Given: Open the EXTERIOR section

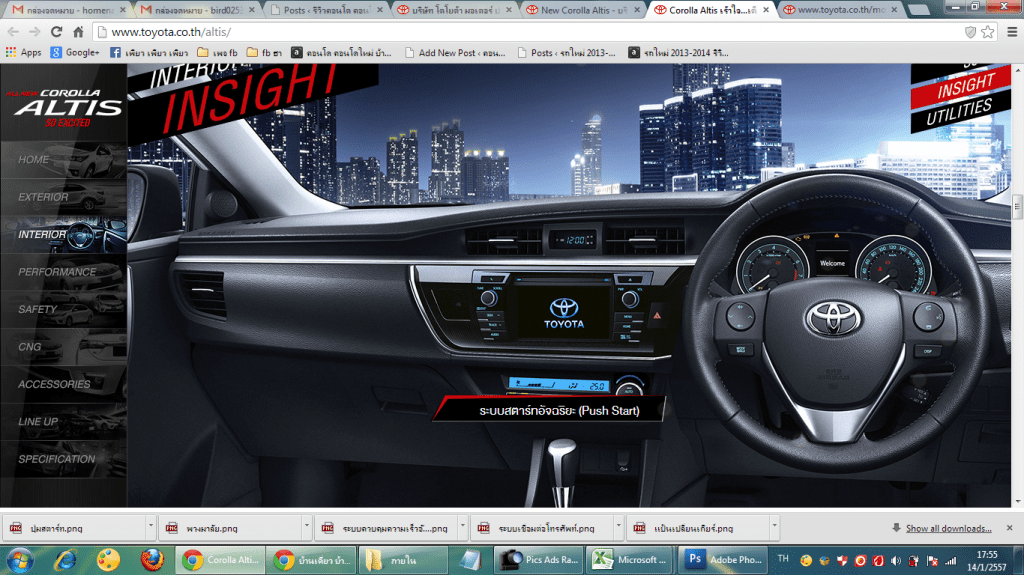Looking at the screenshot, I should click(x=63, y=197).
